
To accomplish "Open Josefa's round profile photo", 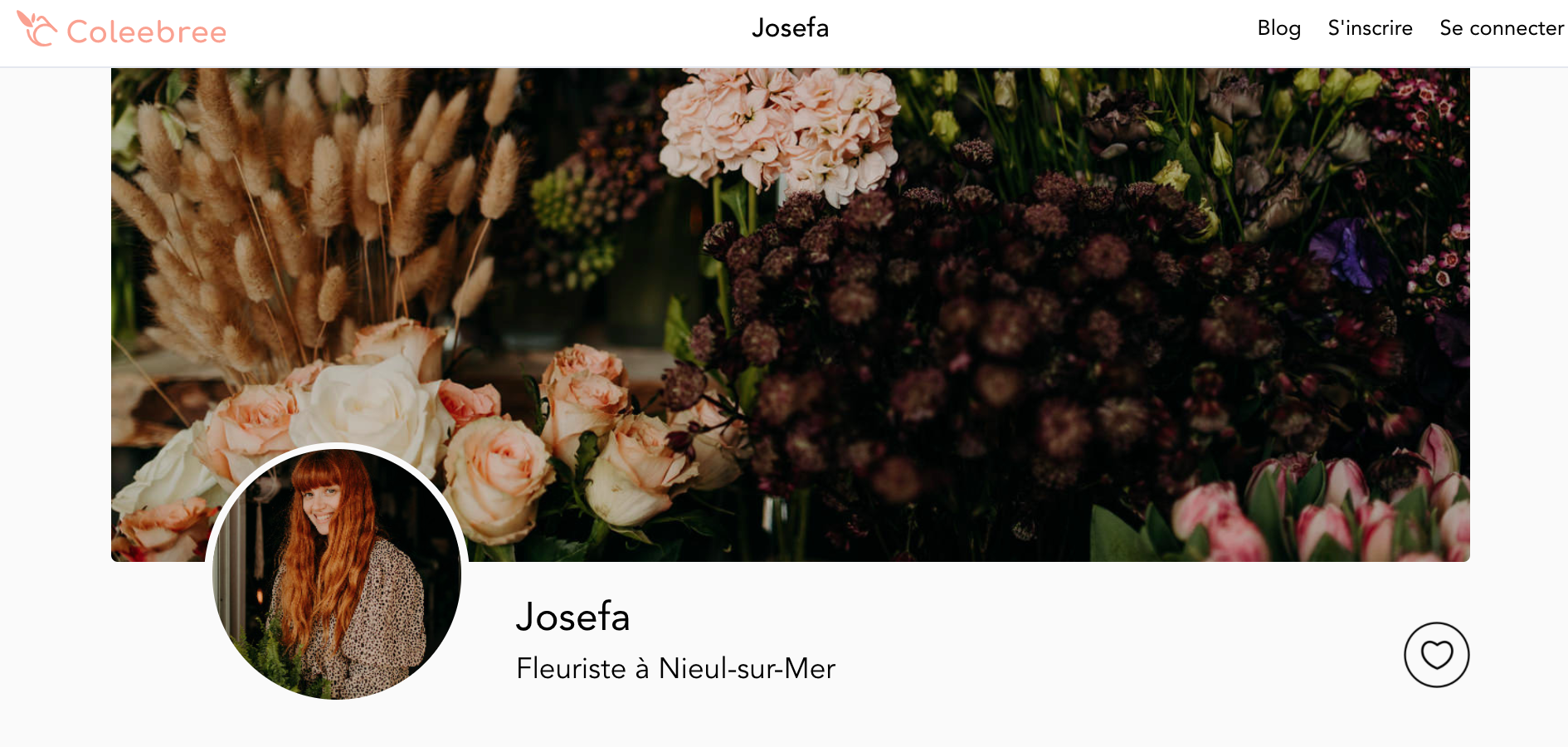I will click(337, 573).
